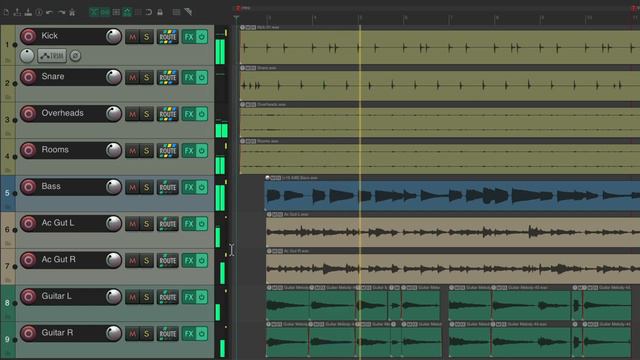Toggle the snap magnet toolbar icon
The width and height of the screenshot is (640, 360).
[149, 12]
